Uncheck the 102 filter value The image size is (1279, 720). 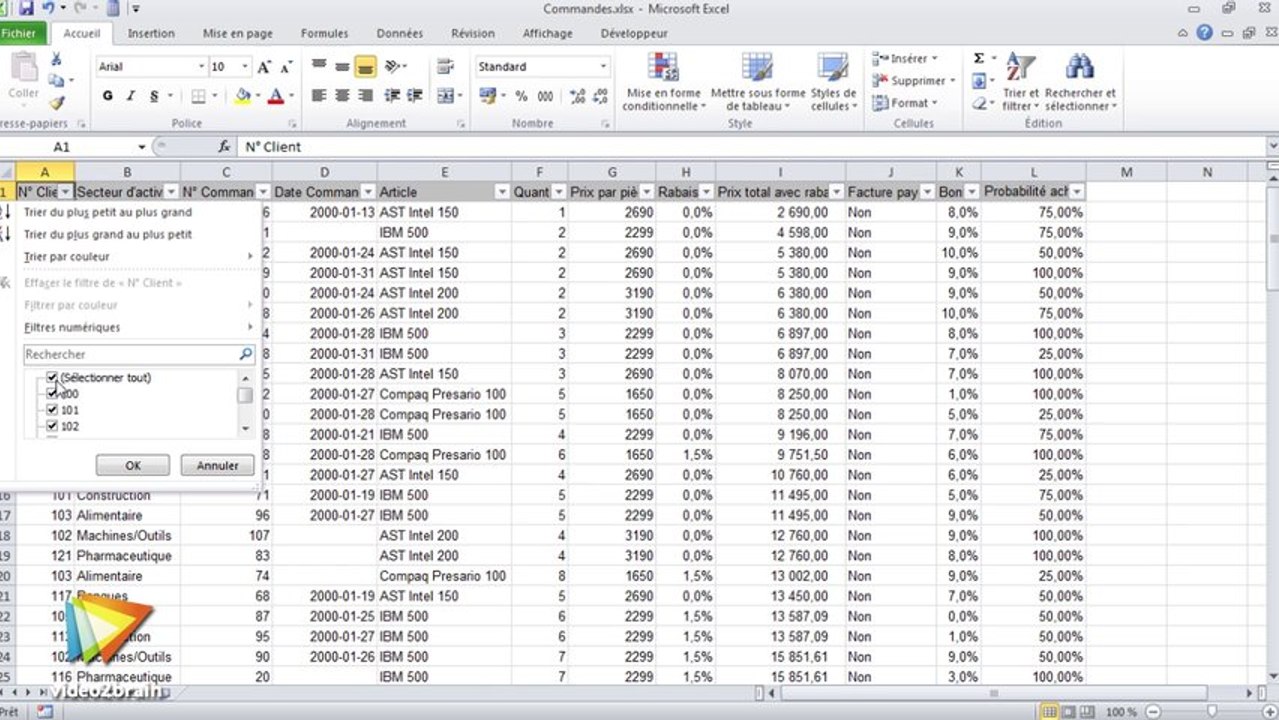click(x=52, y=426)
